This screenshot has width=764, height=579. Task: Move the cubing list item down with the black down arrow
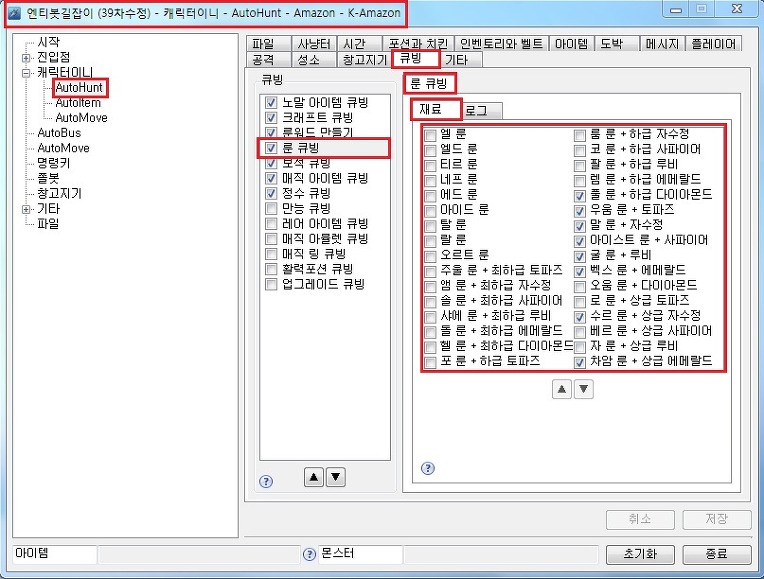(336, 477)
